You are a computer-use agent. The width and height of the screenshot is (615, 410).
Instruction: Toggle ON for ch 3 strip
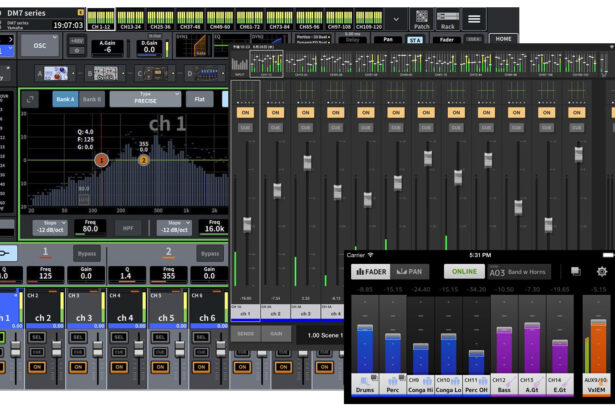(78, 367)
